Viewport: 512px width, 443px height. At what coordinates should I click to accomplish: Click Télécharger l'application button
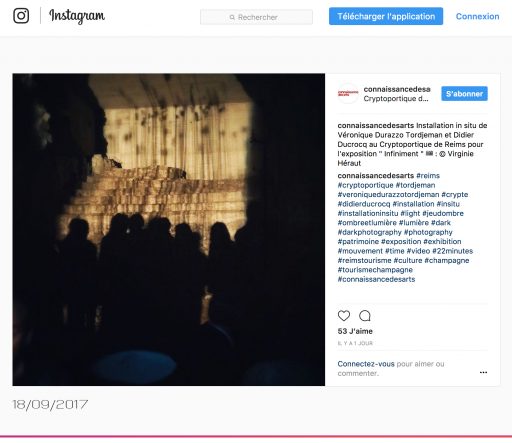point(386,16)
